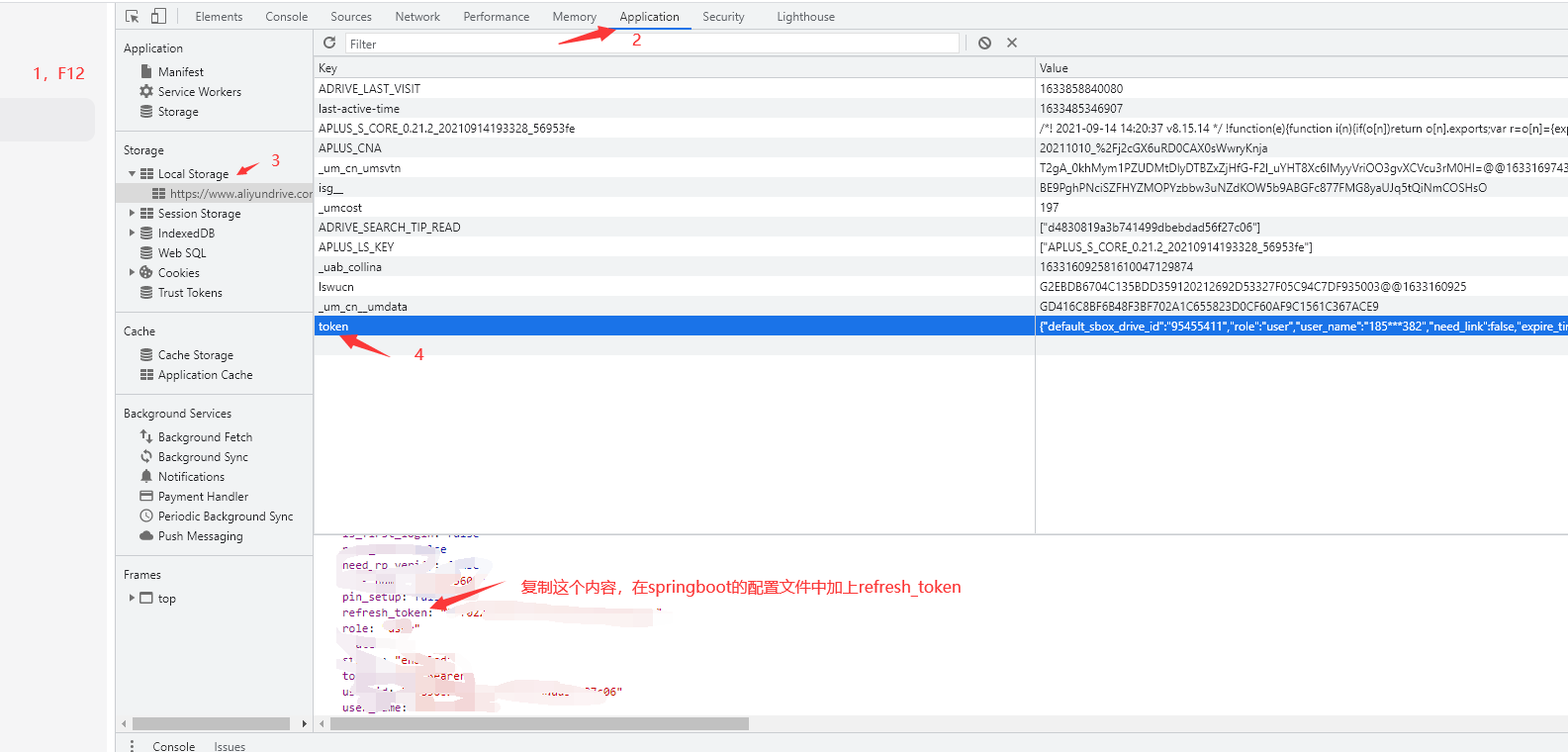Click the Filter input field
The width and height of the screenshot is (1568, 752).
652,44
